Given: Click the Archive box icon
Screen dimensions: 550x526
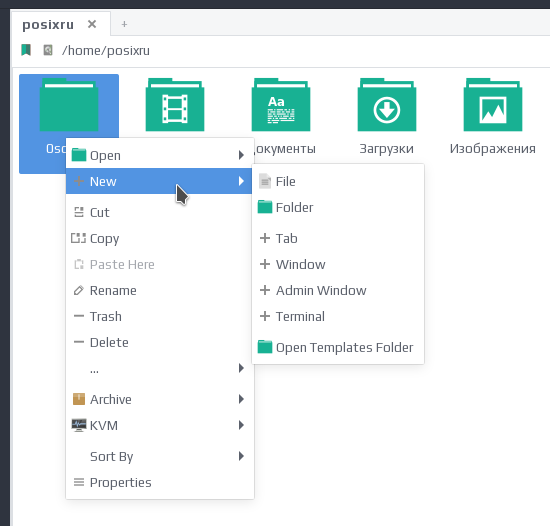Looking at the screenshot, I should tap(79, 399).
